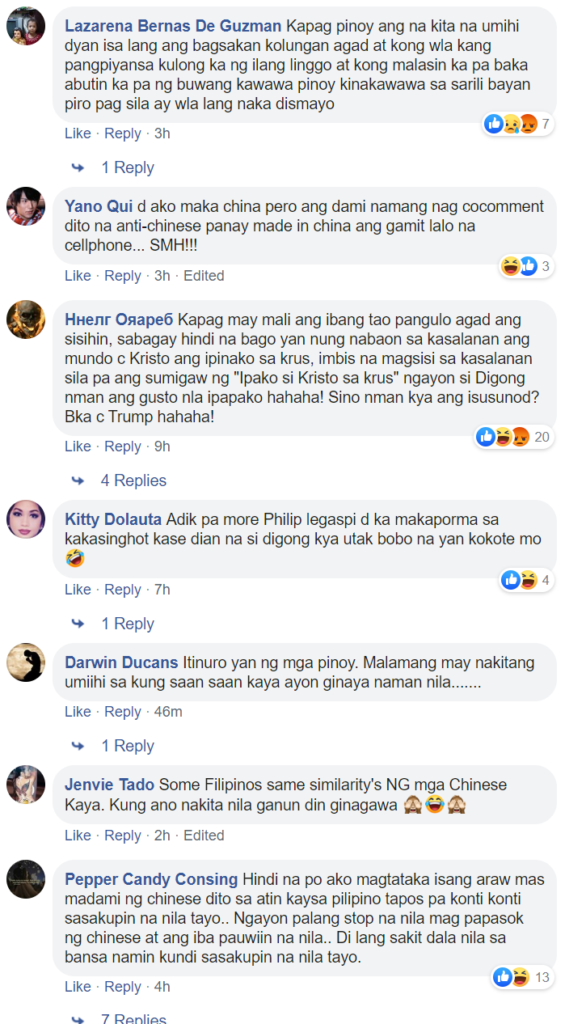Screen dimensions: 586x1024
Task: Open the 20 reactions on Нhелг Ояареб's comment
Action: click(513, 437)
